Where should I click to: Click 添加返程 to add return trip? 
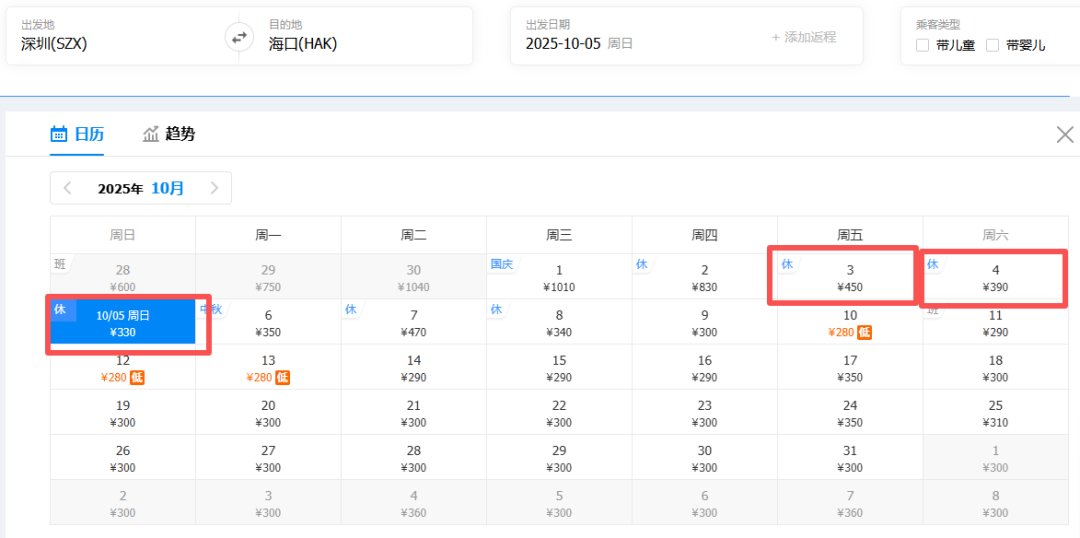click(803, 37)
